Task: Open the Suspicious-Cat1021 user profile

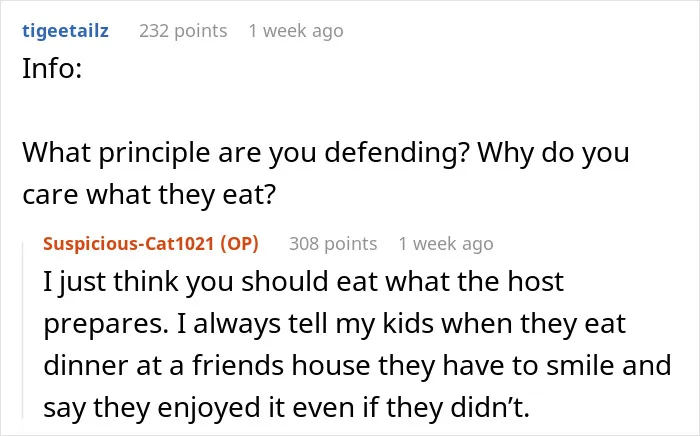Action: [129, 244]
